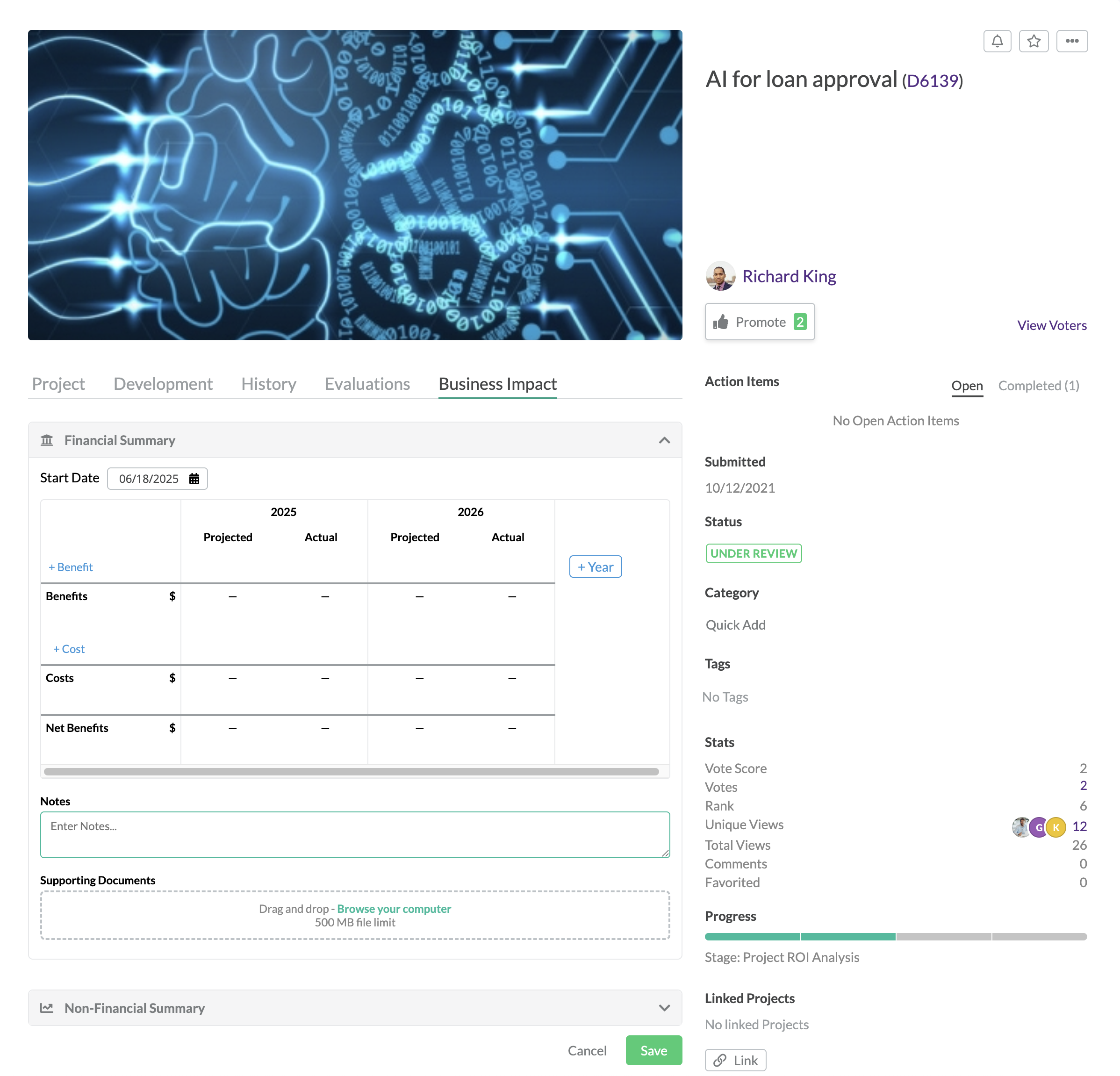Viewport: 1120px width, 1076px height.
Task: Click the Benefits row label
Action: 67,596
